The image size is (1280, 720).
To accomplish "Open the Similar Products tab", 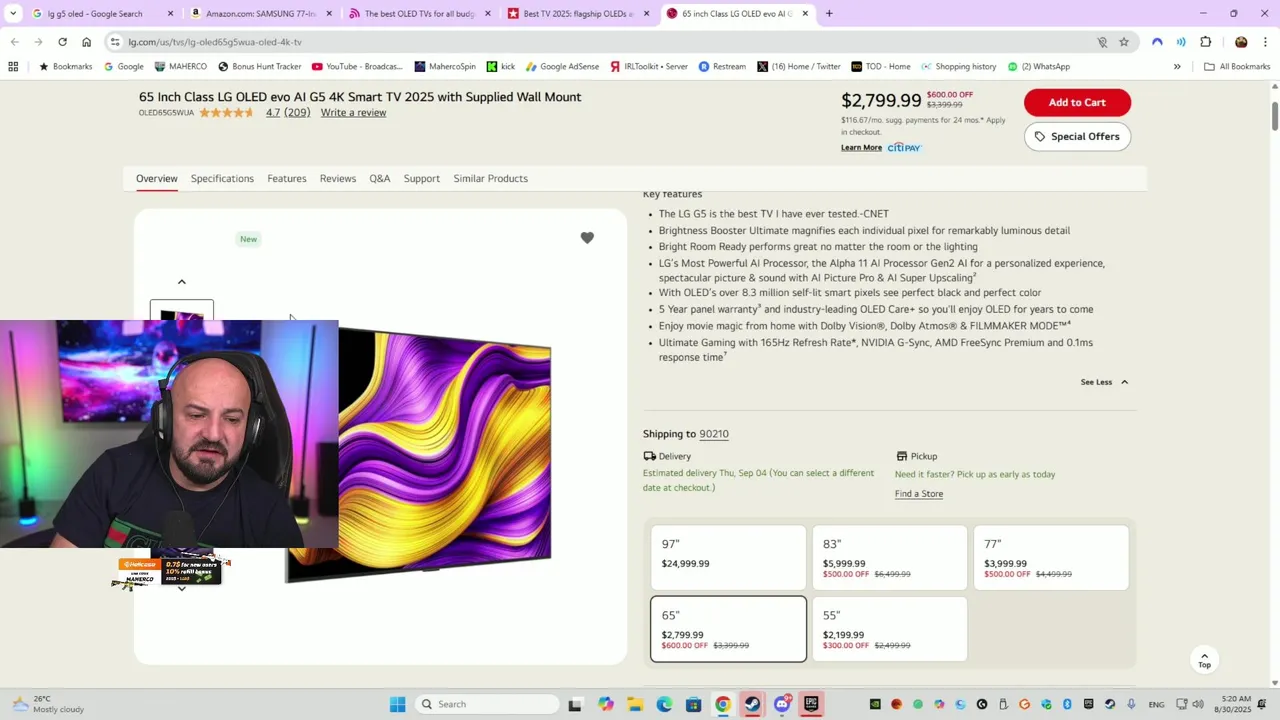I will [x=490, y=178].
